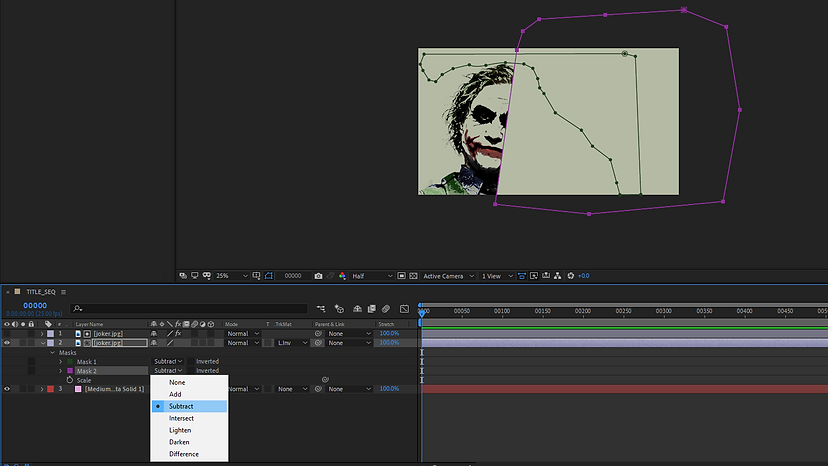Expand Medium Solid 1 layer properties
Viewport: 828px width, 466px height.
(x=42, y=389)
